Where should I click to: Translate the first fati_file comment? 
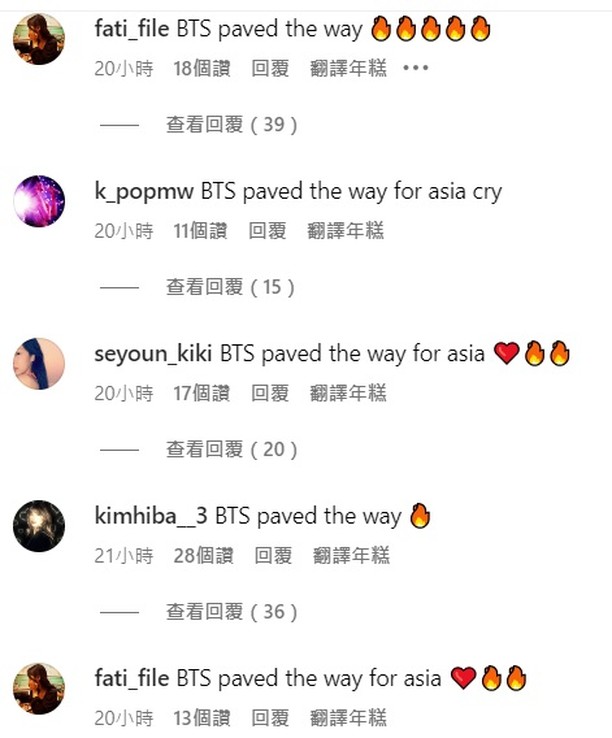pyautogui.click(x=348, y=68)
